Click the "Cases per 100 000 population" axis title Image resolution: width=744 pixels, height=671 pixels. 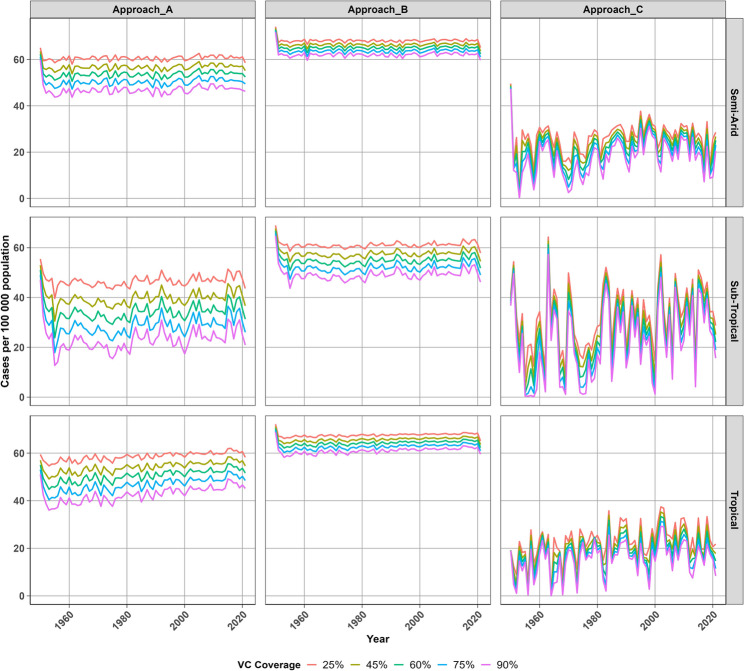[5, 311]
